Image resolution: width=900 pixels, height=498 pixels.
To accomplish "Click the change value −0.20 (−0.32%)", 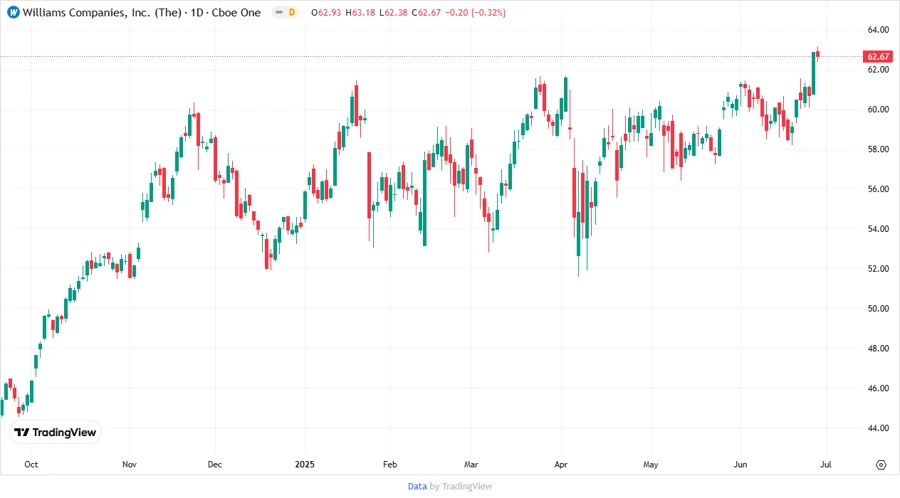I will point(475,13).
